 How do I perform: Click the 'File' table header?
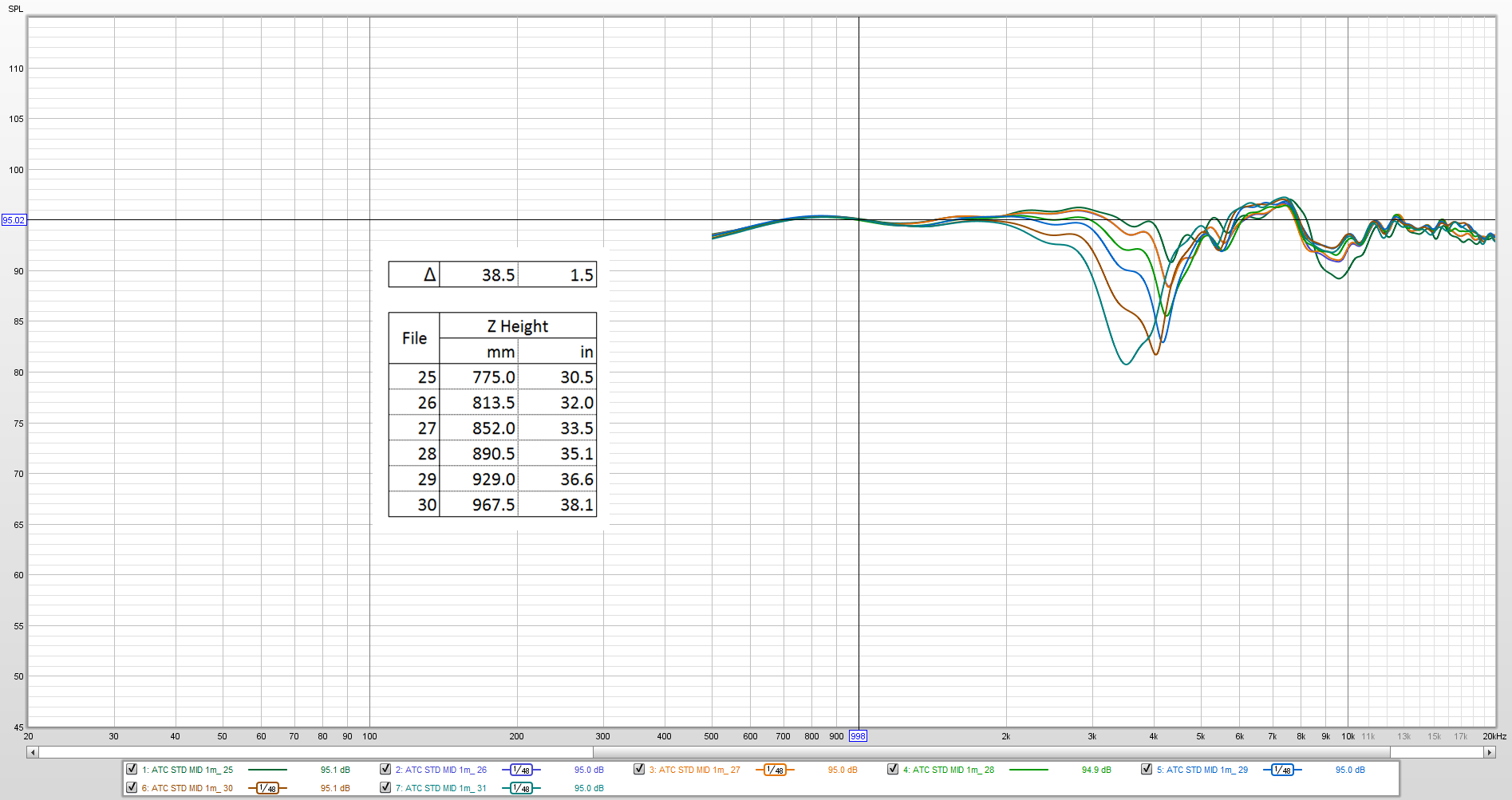414,338
